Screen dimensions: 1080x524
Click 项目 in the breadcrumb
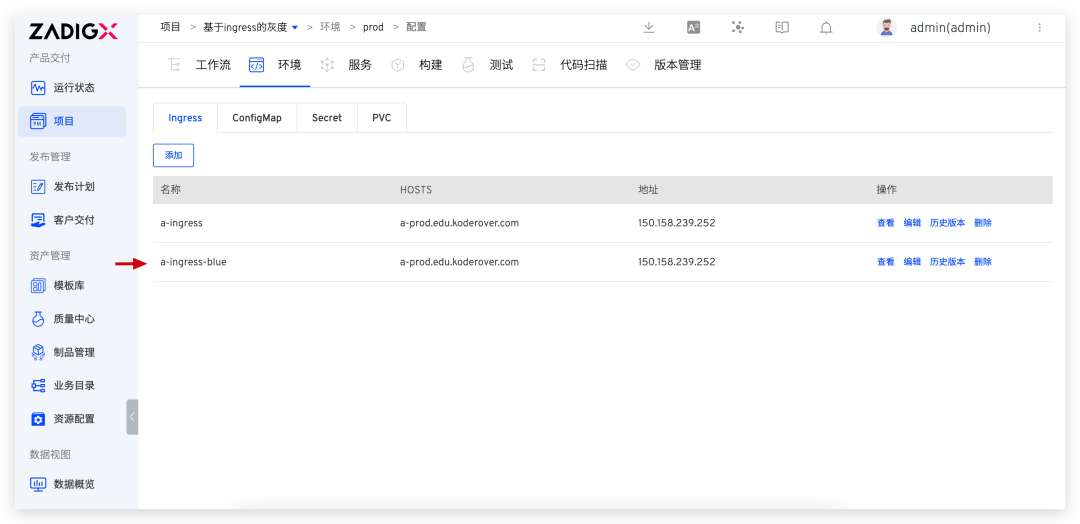[x=170, y=28]
